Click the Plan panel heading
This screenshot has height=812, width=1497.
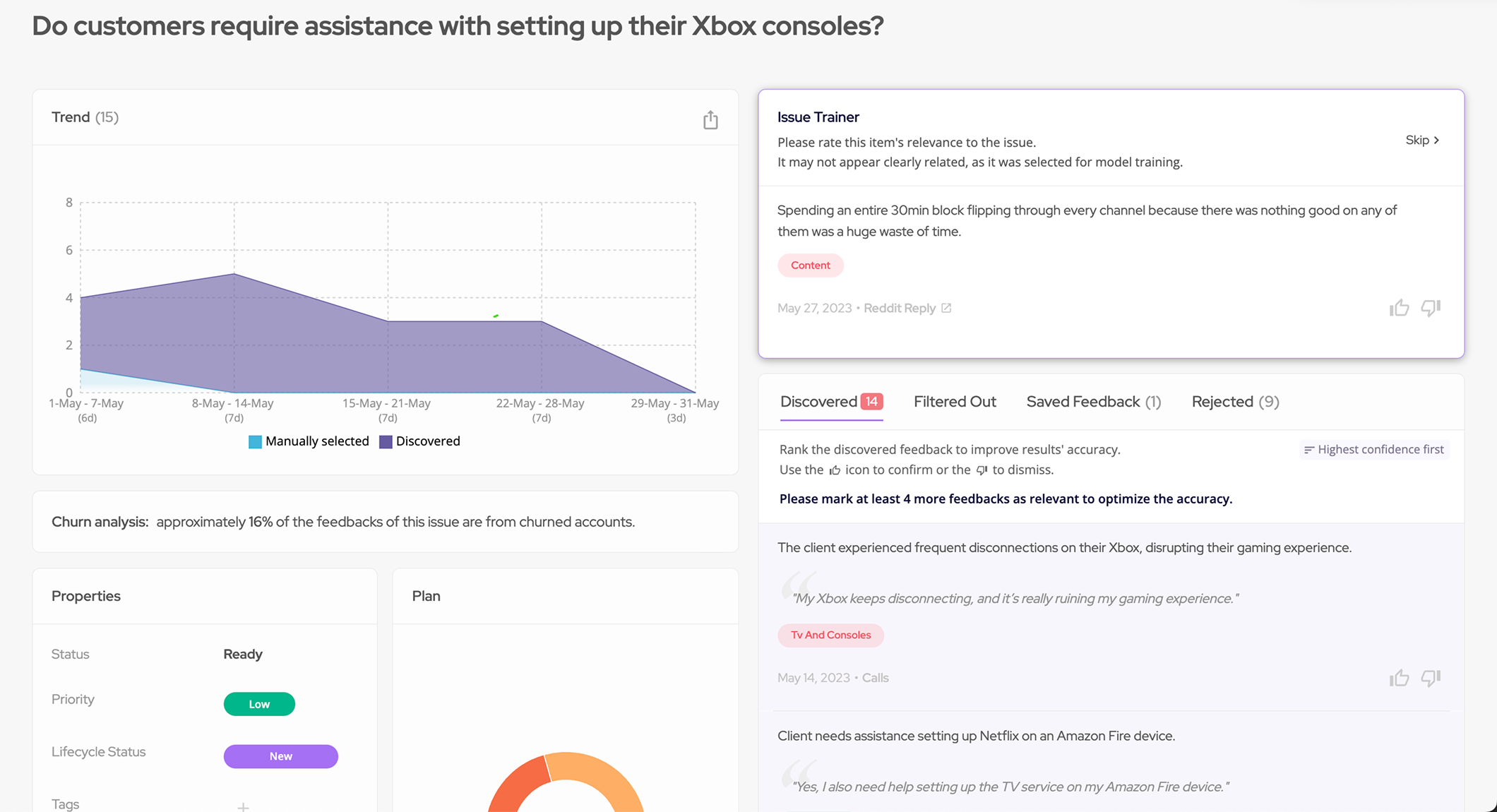pyautogui.click(x=427, y=596)
